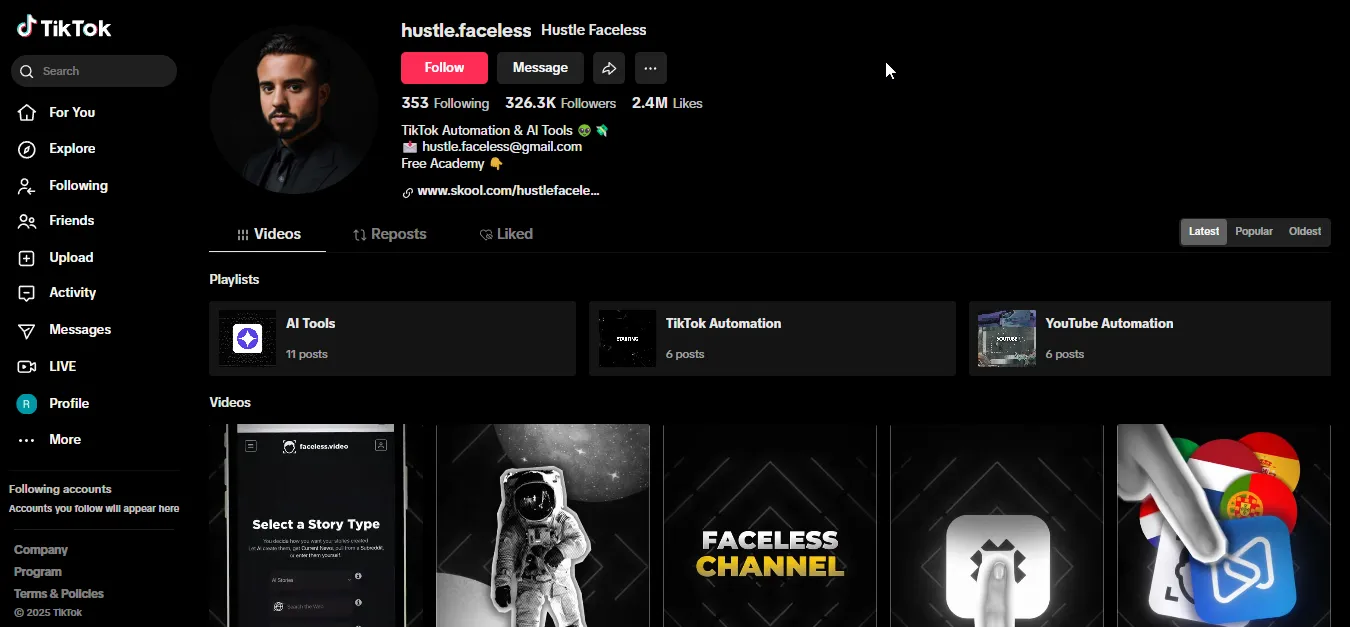
Task: Click the search magnifier icon
Action: click(27, 71)
